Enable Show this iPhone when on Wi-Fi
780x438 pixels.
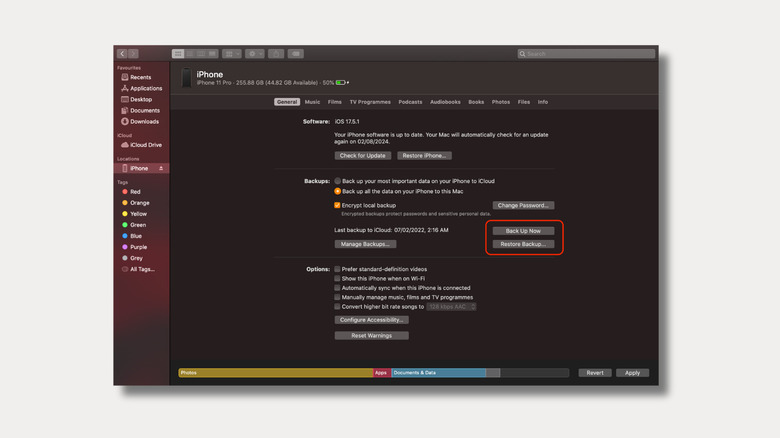click(x=338, y=278)
